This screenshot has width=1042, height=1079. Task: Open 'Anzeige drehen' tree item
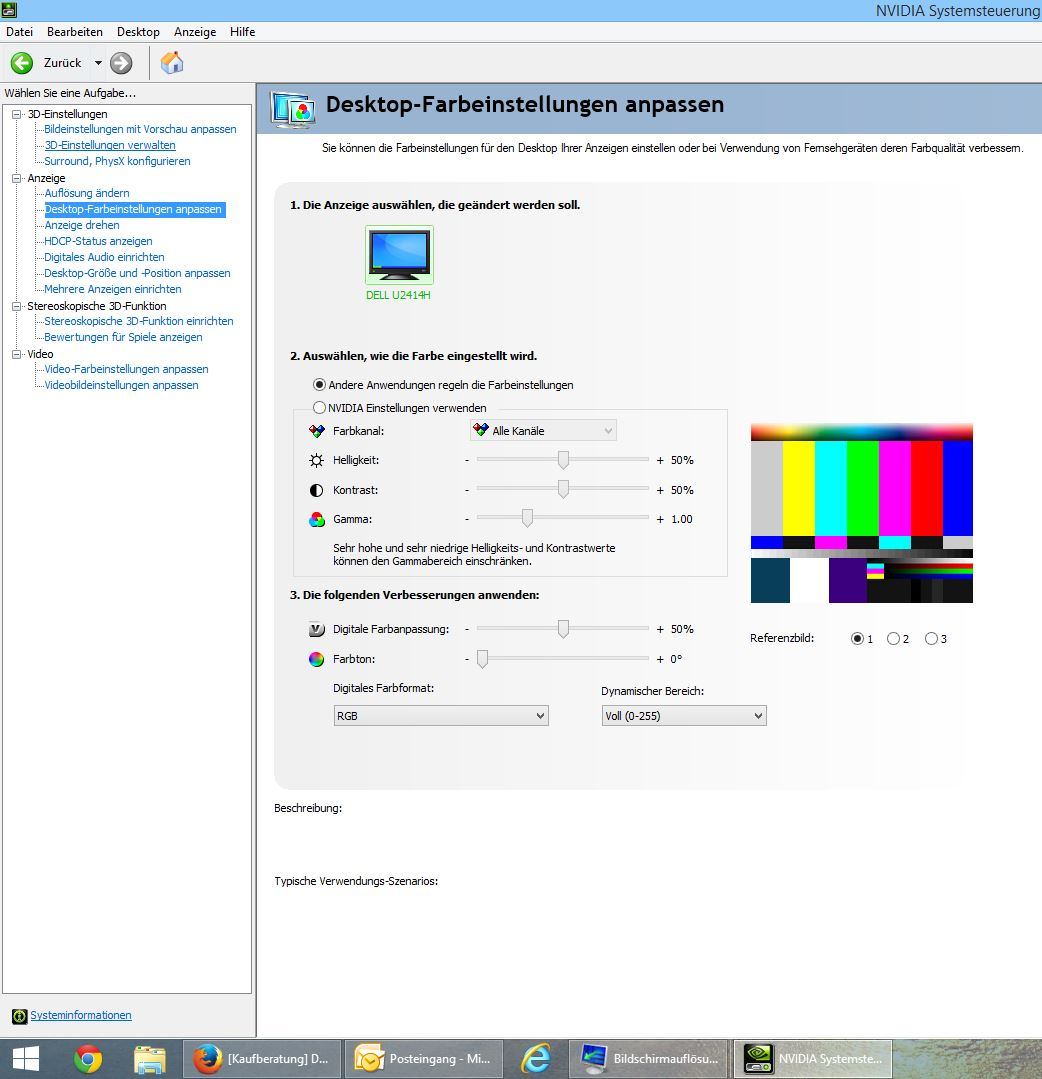pos(82,226)
